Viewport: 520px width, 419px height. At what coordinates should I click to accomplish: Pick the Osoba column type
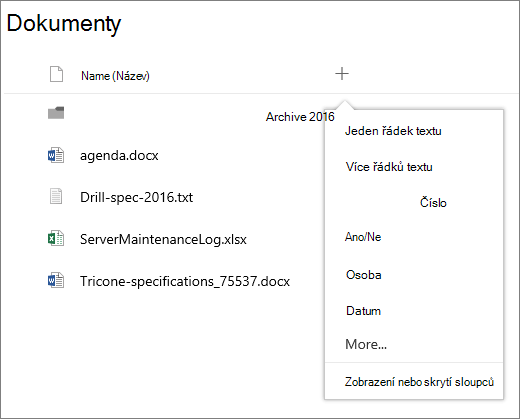364,275
